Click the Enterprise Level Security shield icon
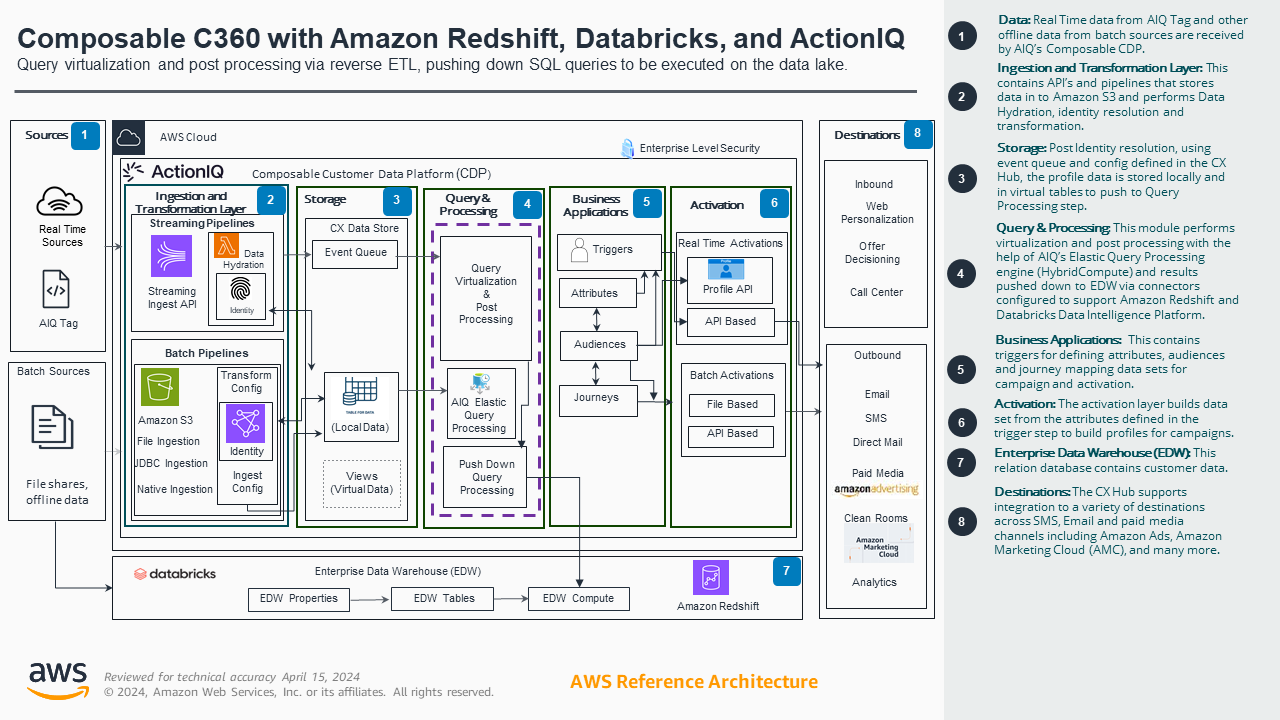Viewport: 1280px width, 720px height. (627, 148)
